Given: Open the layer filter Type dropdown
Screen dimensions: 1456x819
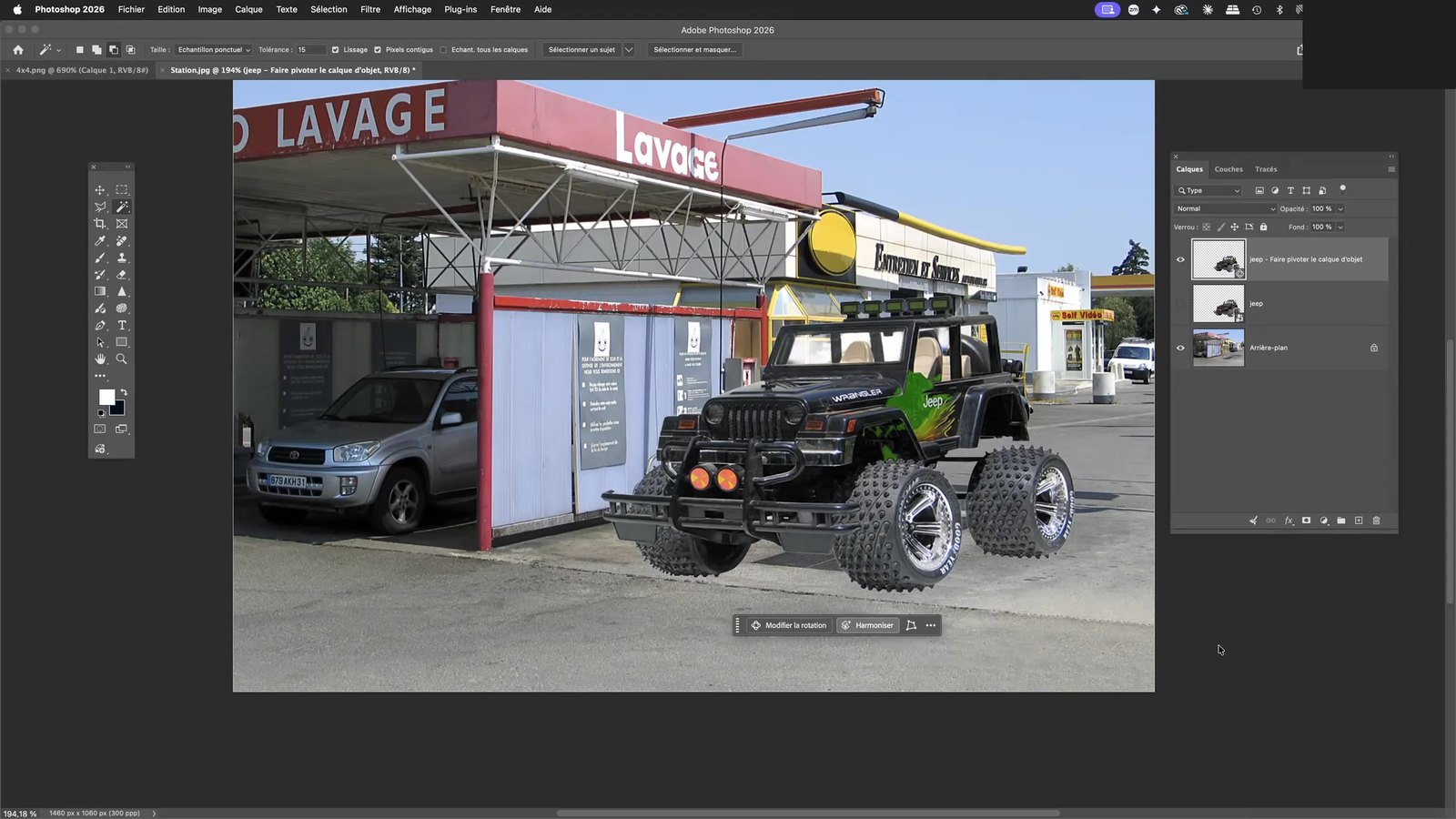Looking at the screenshot, I should coord(1208,190).
